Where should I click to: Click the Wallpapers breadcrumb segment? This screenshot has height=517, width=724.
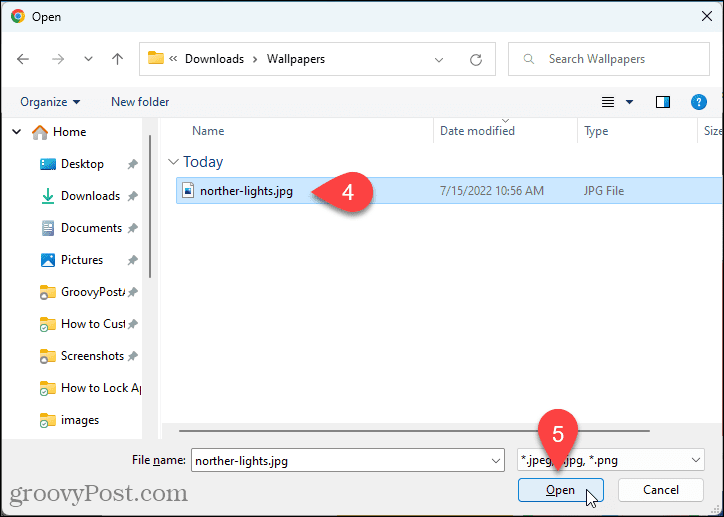point(296,59)
